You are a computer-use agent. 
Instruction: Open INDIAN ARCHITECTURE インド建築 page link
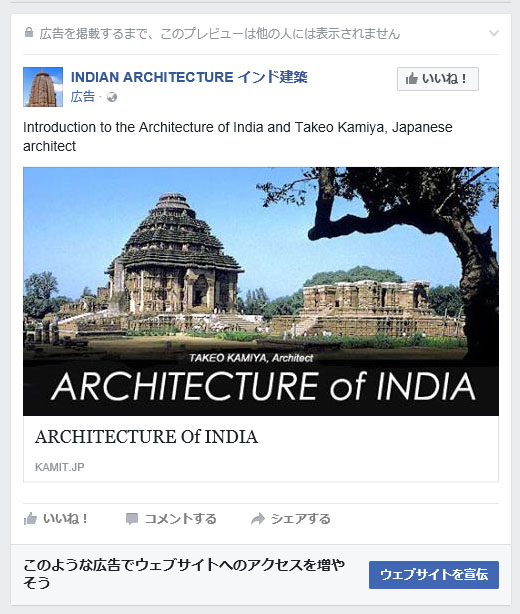[x=189, y=77]
